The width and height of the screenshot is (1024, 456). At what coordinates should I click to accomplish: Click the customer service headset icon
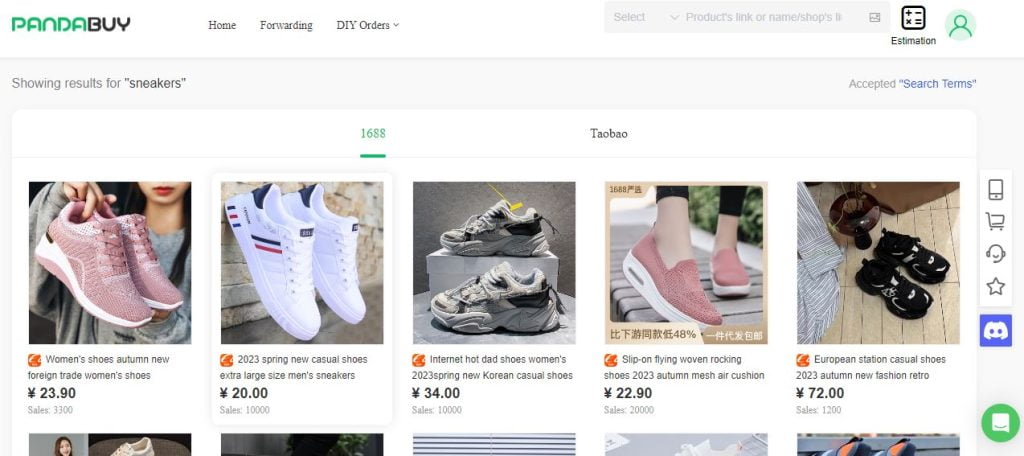click(995, 254)
